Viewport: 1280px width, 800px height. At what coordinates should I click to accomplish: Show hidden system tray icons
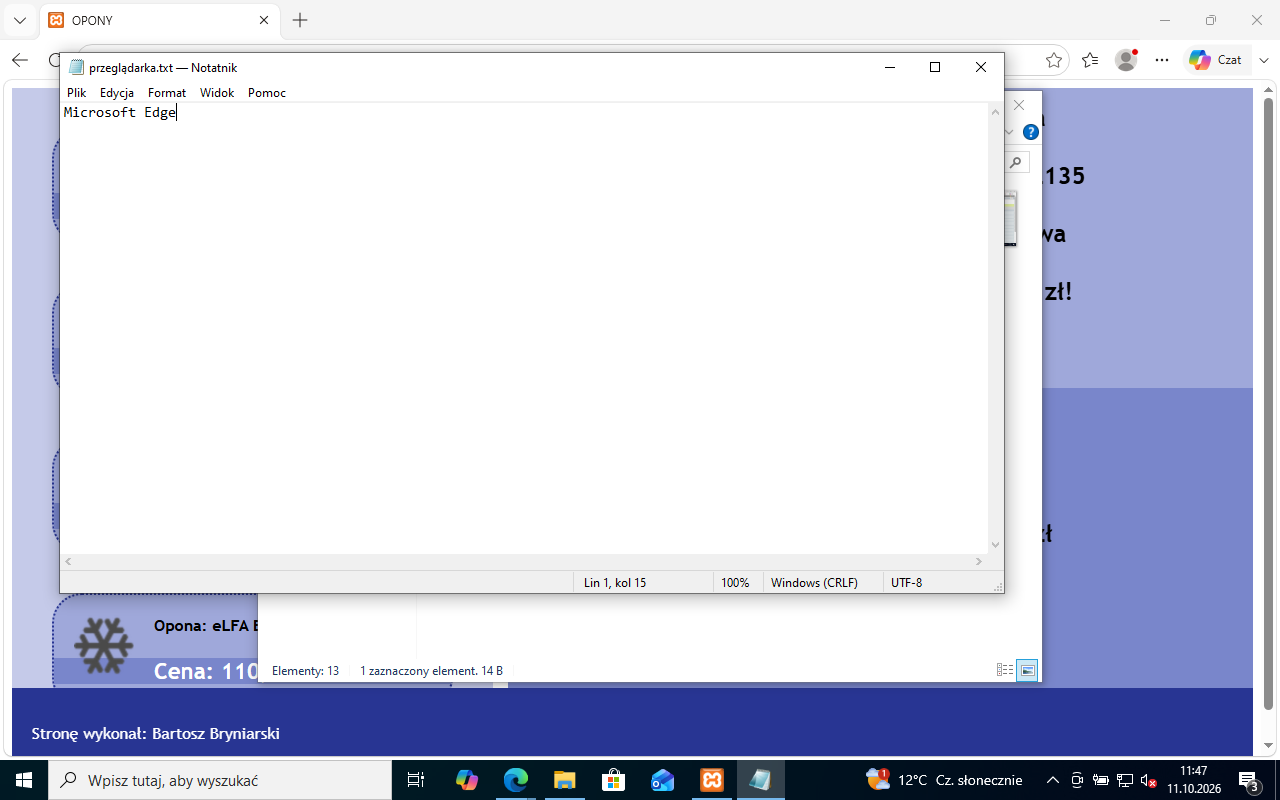pyautogui.click(x=1052, y=780)
